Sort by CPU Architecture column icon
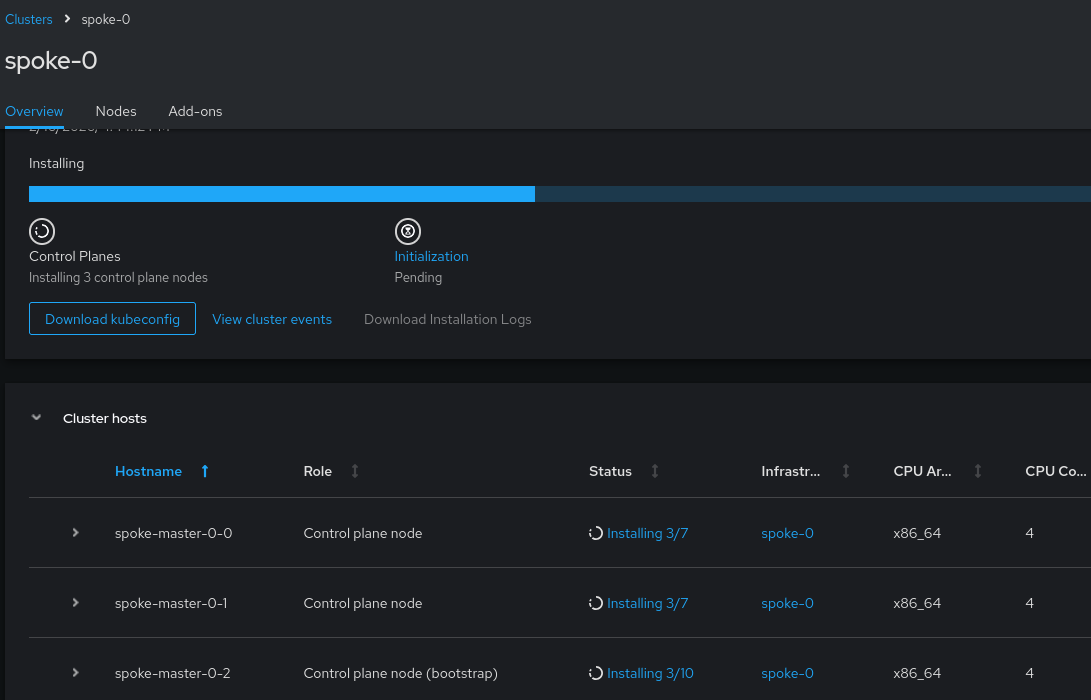Screen dimensions: 1091x700 tap(978, 471)
